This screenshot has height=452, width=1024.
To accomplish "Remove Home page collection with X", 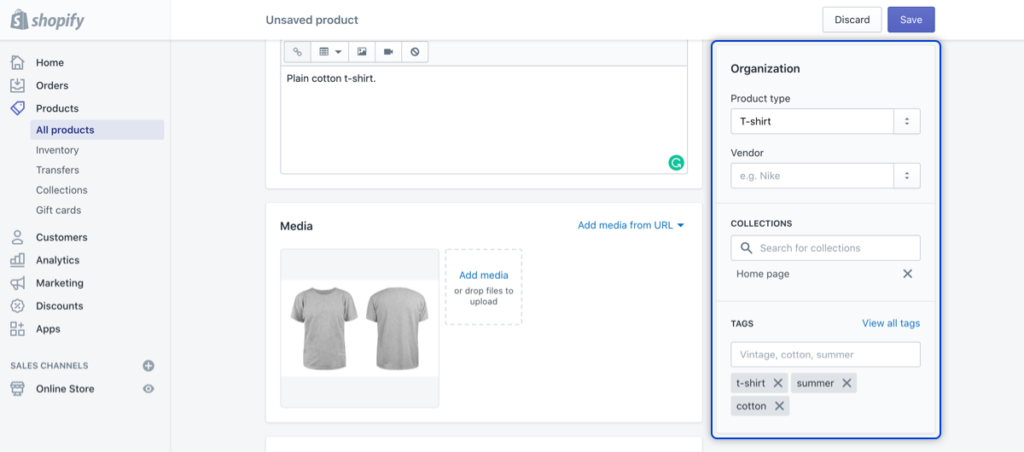I will [907, 274].
